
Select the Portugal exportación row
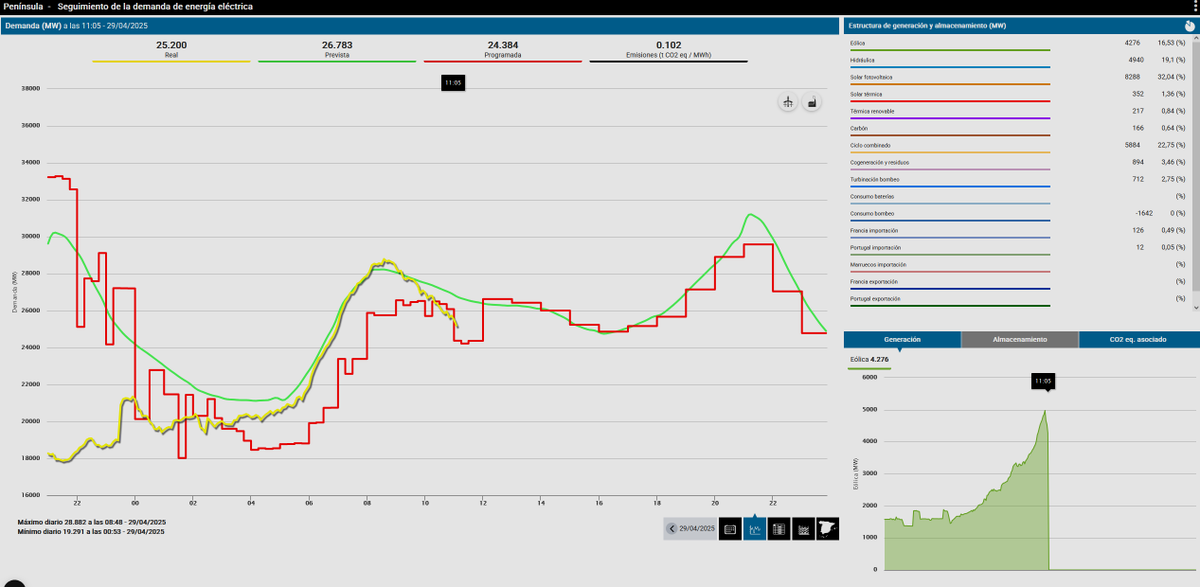1017,298
